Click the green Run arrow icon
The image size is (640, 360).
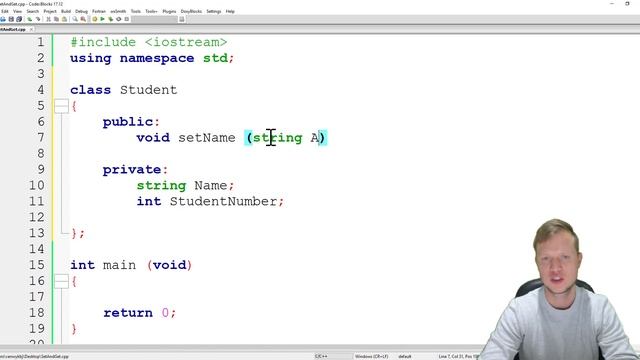(102, 19)
